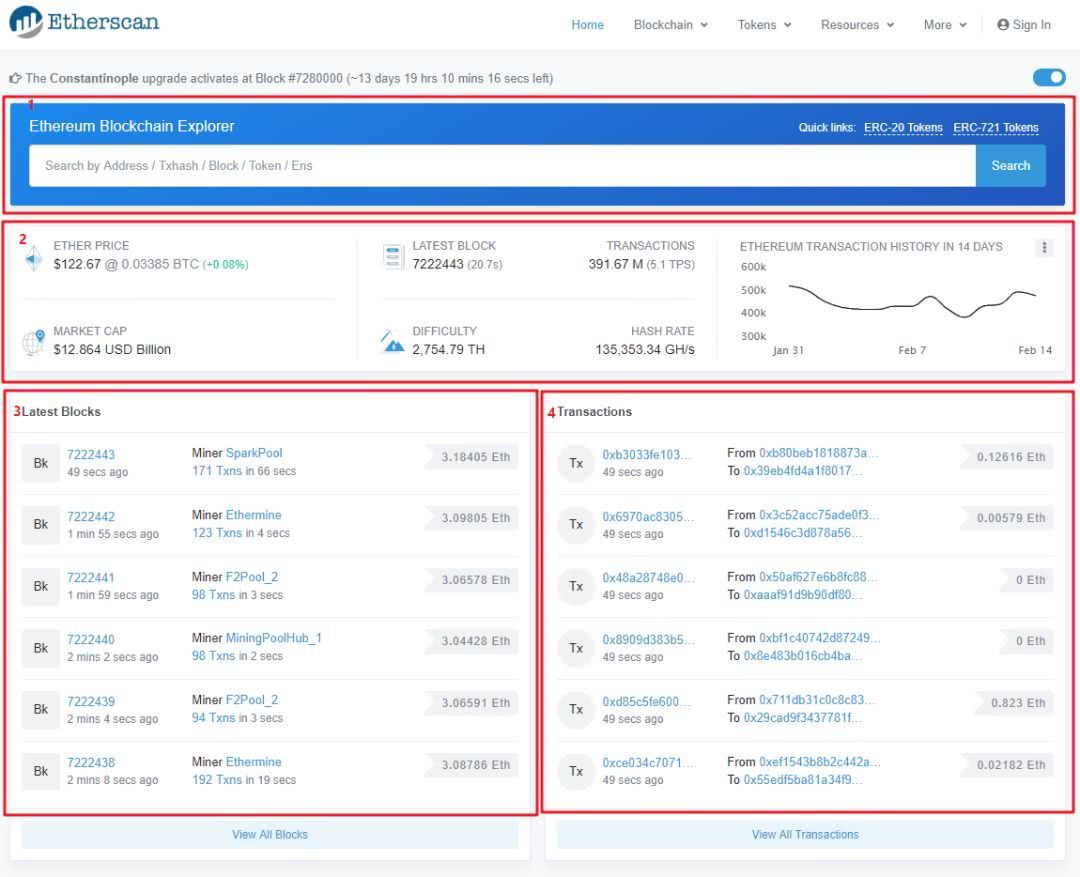Click the Tx icon for 0xce034c7071

pos(576,771)
